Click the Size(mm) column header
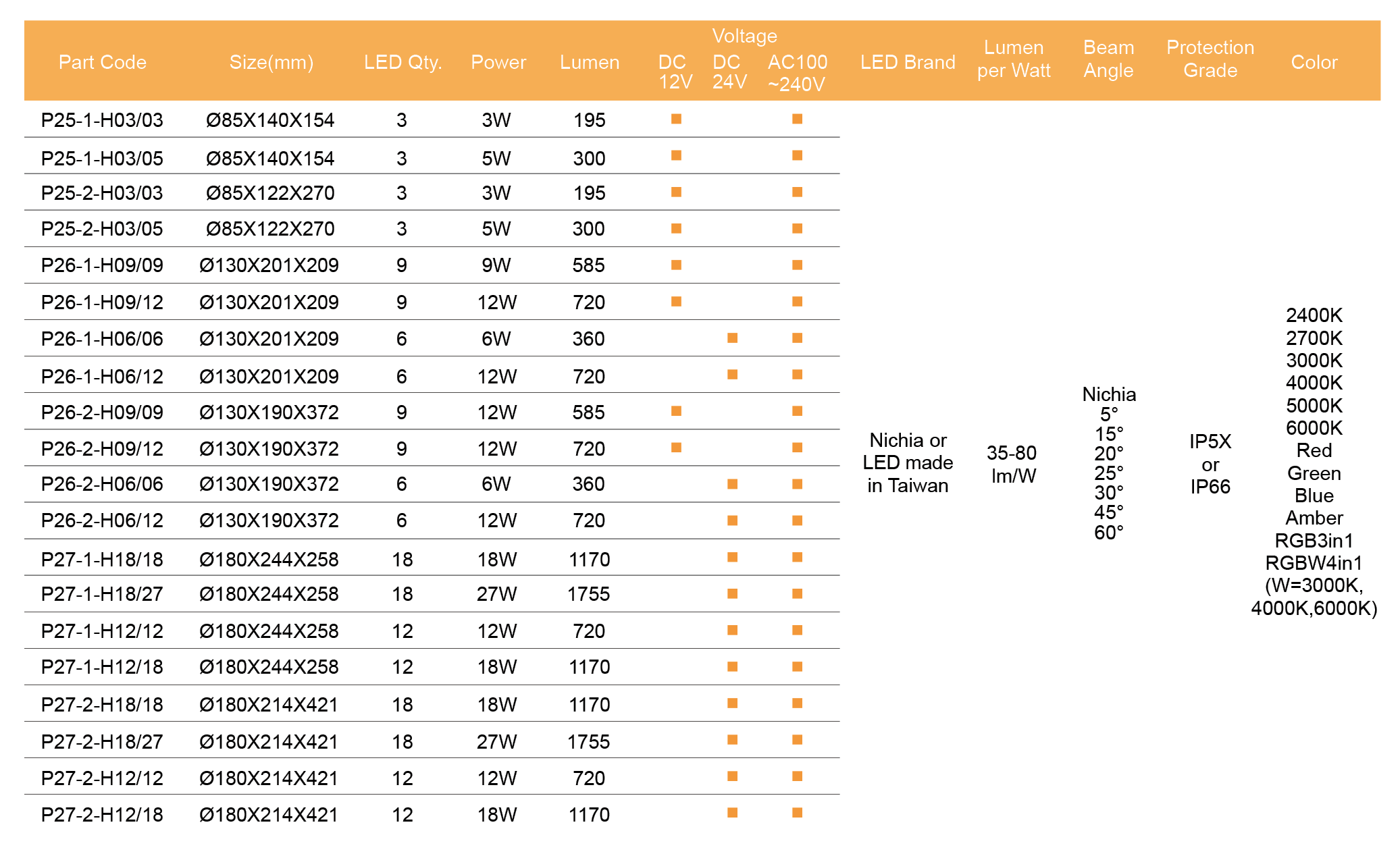The height and width of the screenshot is (856, 1400). [271, 62]
